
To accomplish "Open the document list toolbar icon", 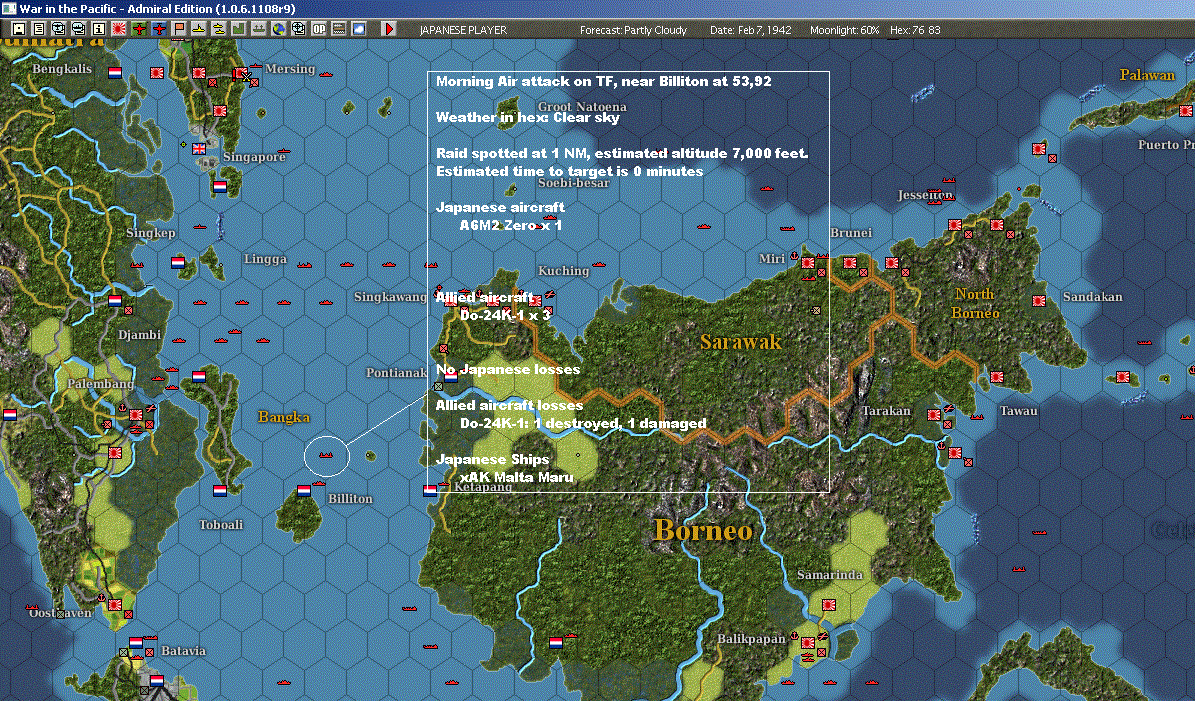I will (39, 29).
